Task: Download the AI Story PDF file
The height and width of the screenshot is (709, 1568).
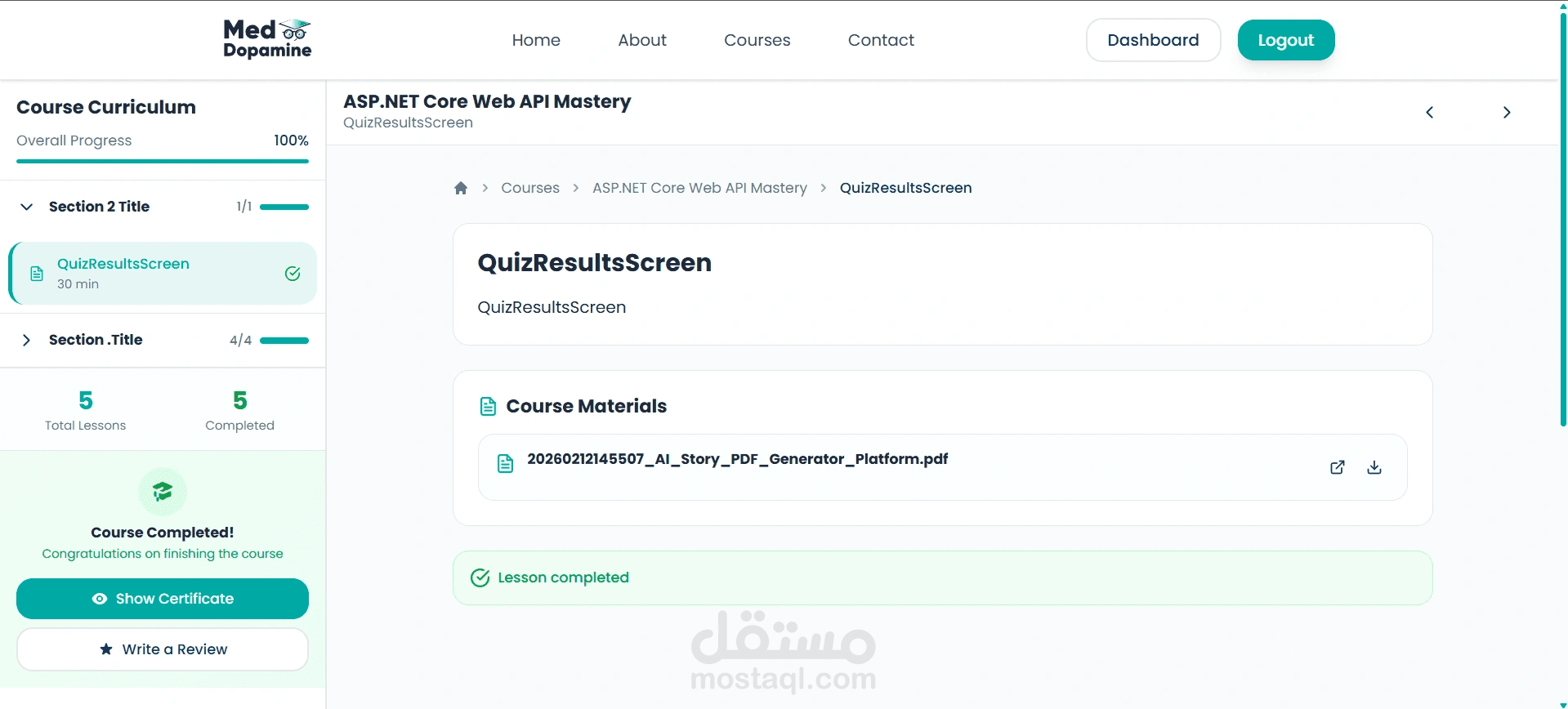Action: point(1374,467)
